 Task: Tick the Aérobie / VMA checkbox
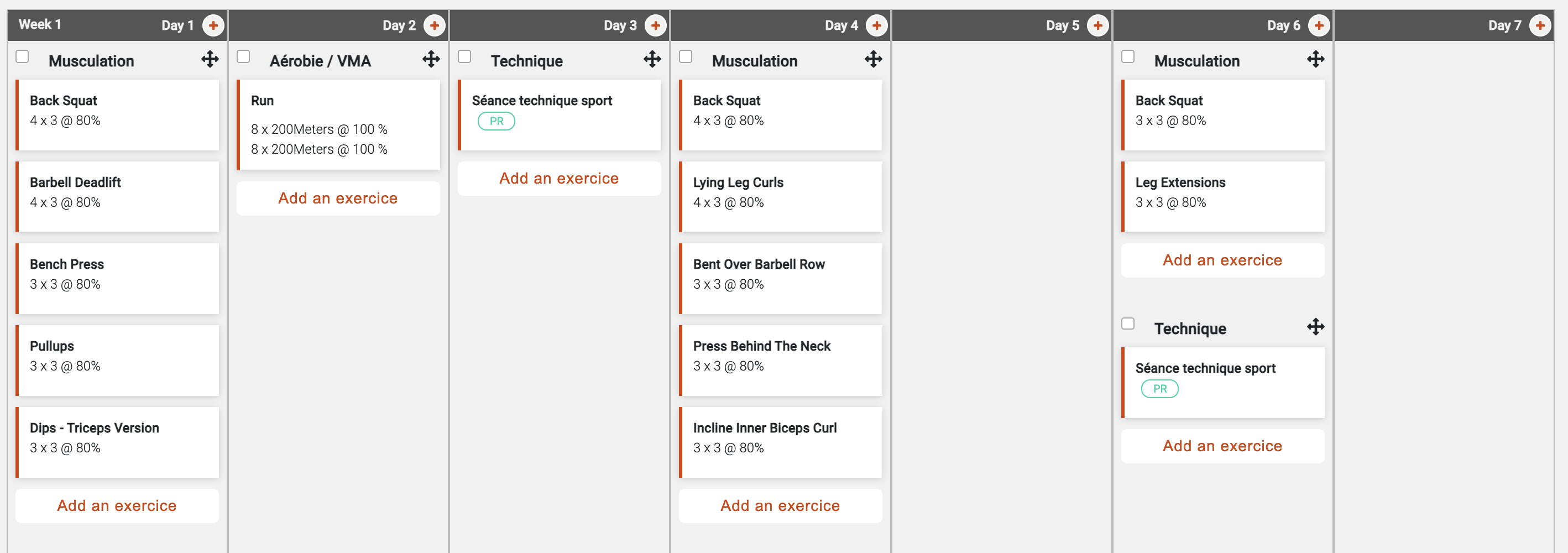point(243,56)
